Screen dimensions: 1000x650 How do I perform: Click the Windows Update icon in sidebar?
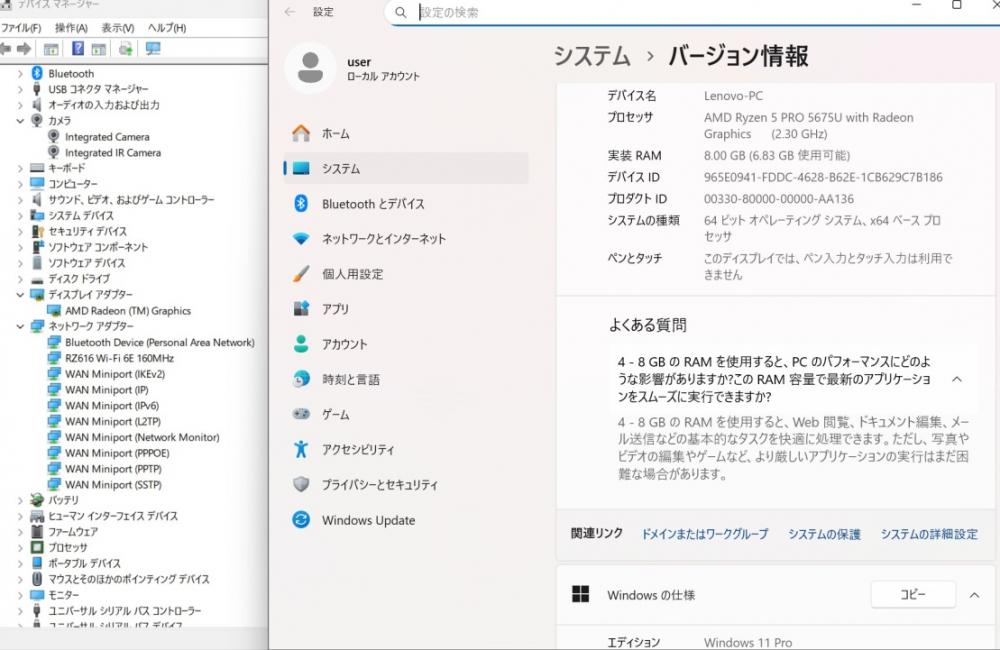coord(301,520)
